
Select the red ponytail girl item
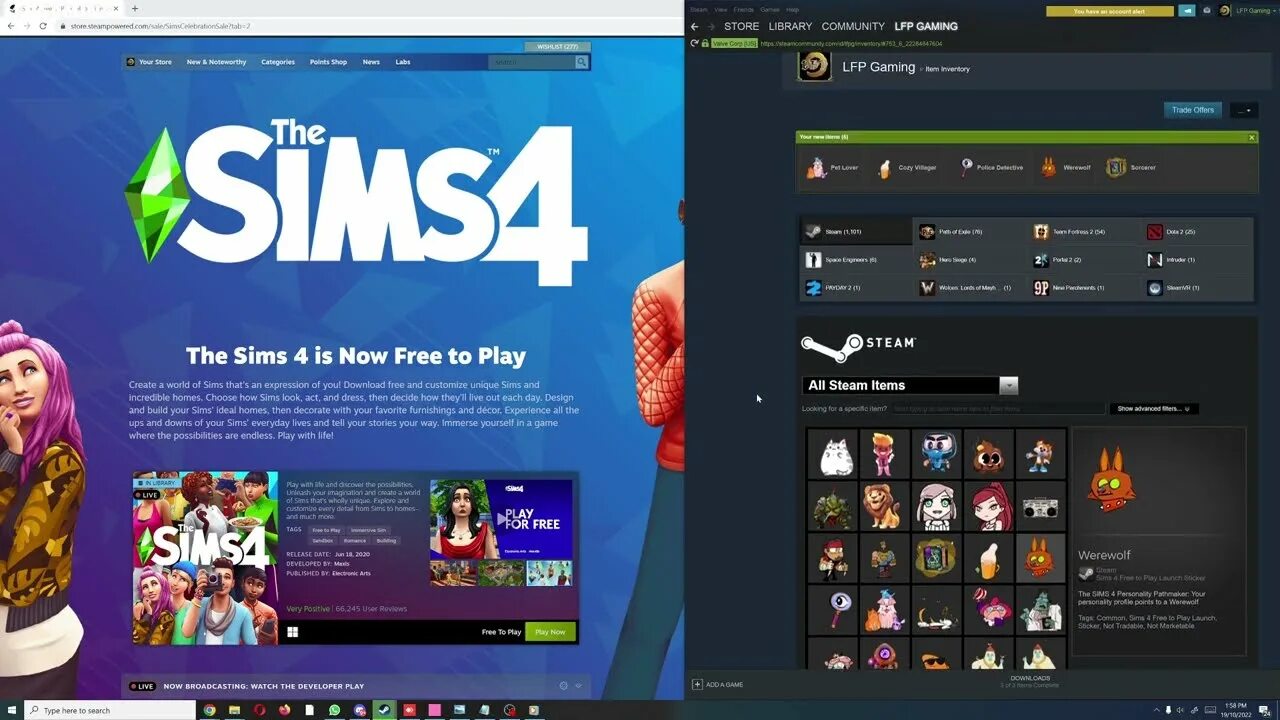click(x=989, y=507)
